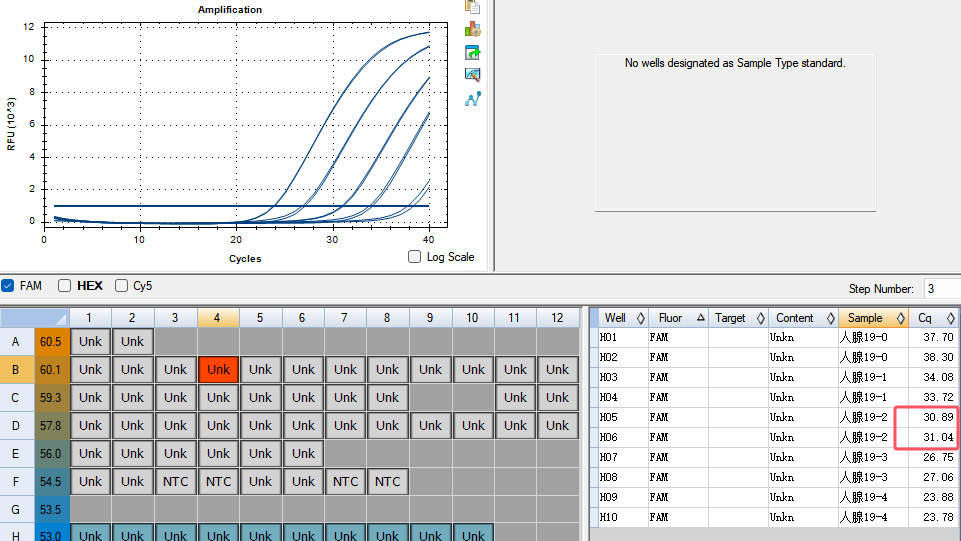The height and width of the screenshot is (541, 961).
Task: Select the orange highlighted Unk well B4
Action: coord(218,370)
